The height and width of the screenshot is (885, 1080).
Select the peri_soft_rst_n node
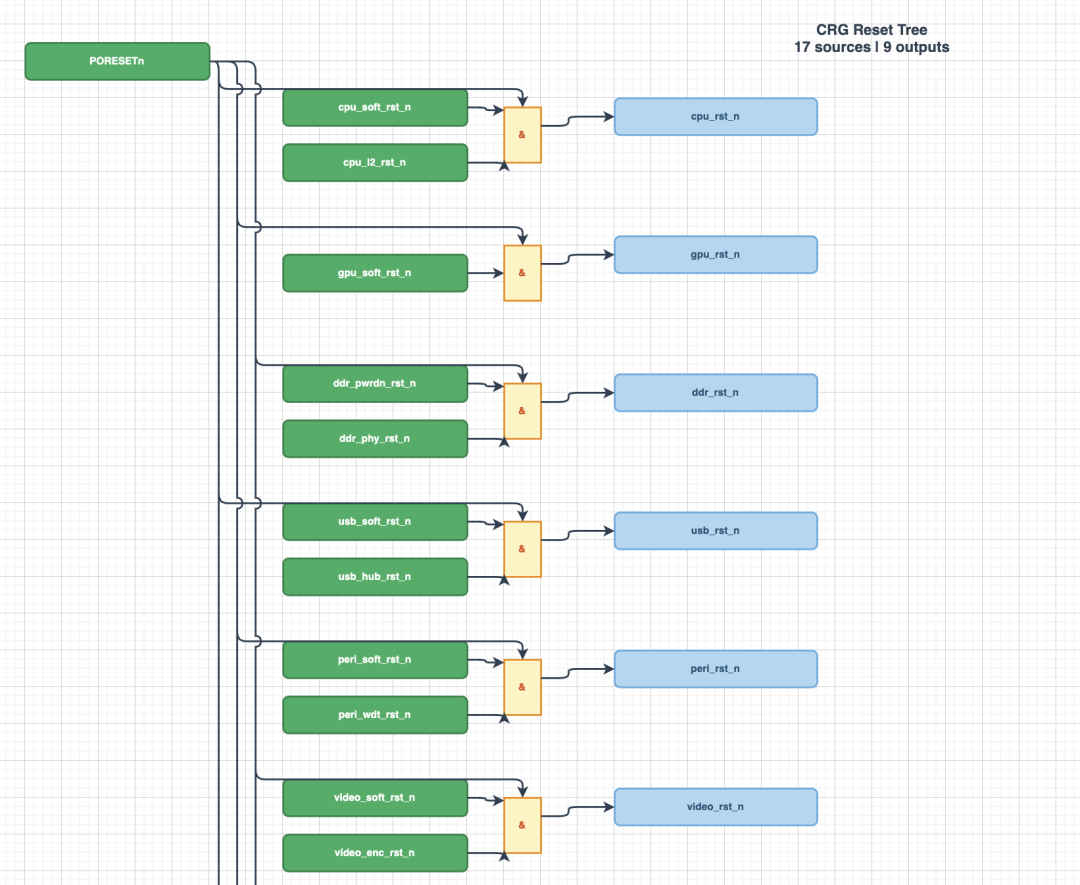point(375,660)
